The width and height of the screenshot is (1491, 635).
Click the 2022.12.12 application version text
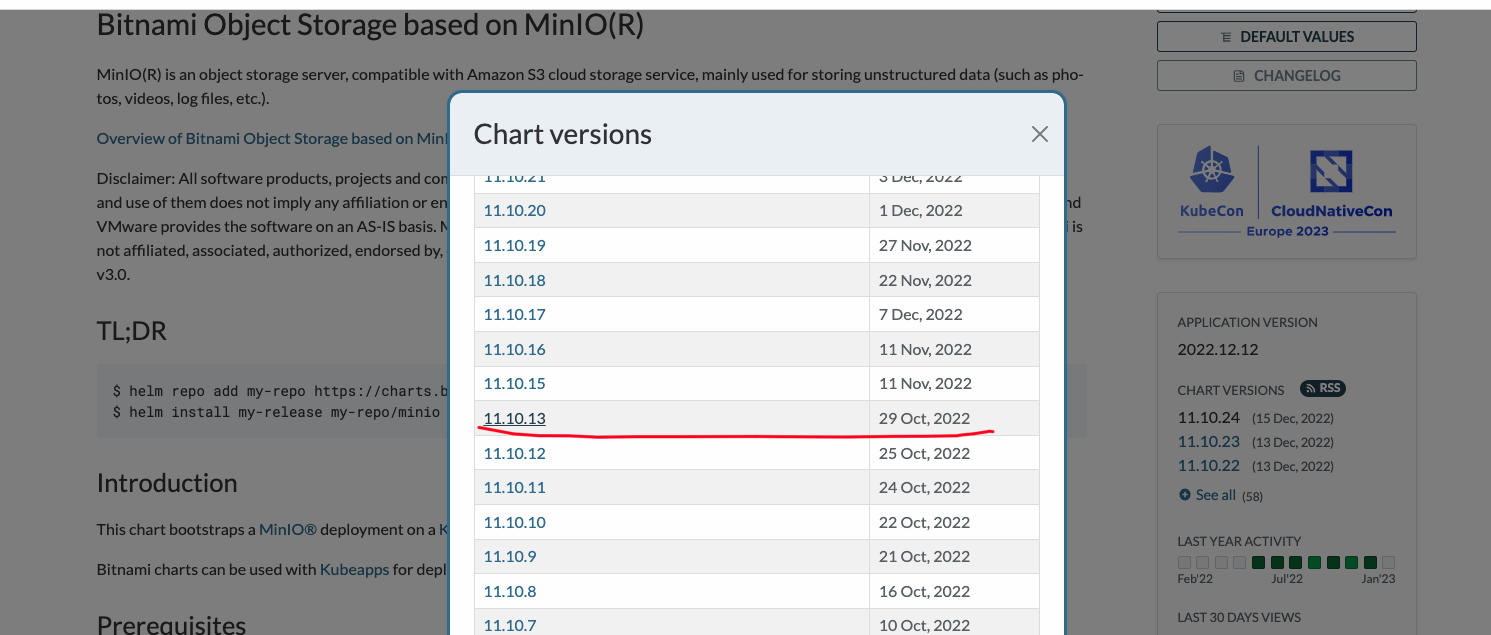tap(1218, 350)
